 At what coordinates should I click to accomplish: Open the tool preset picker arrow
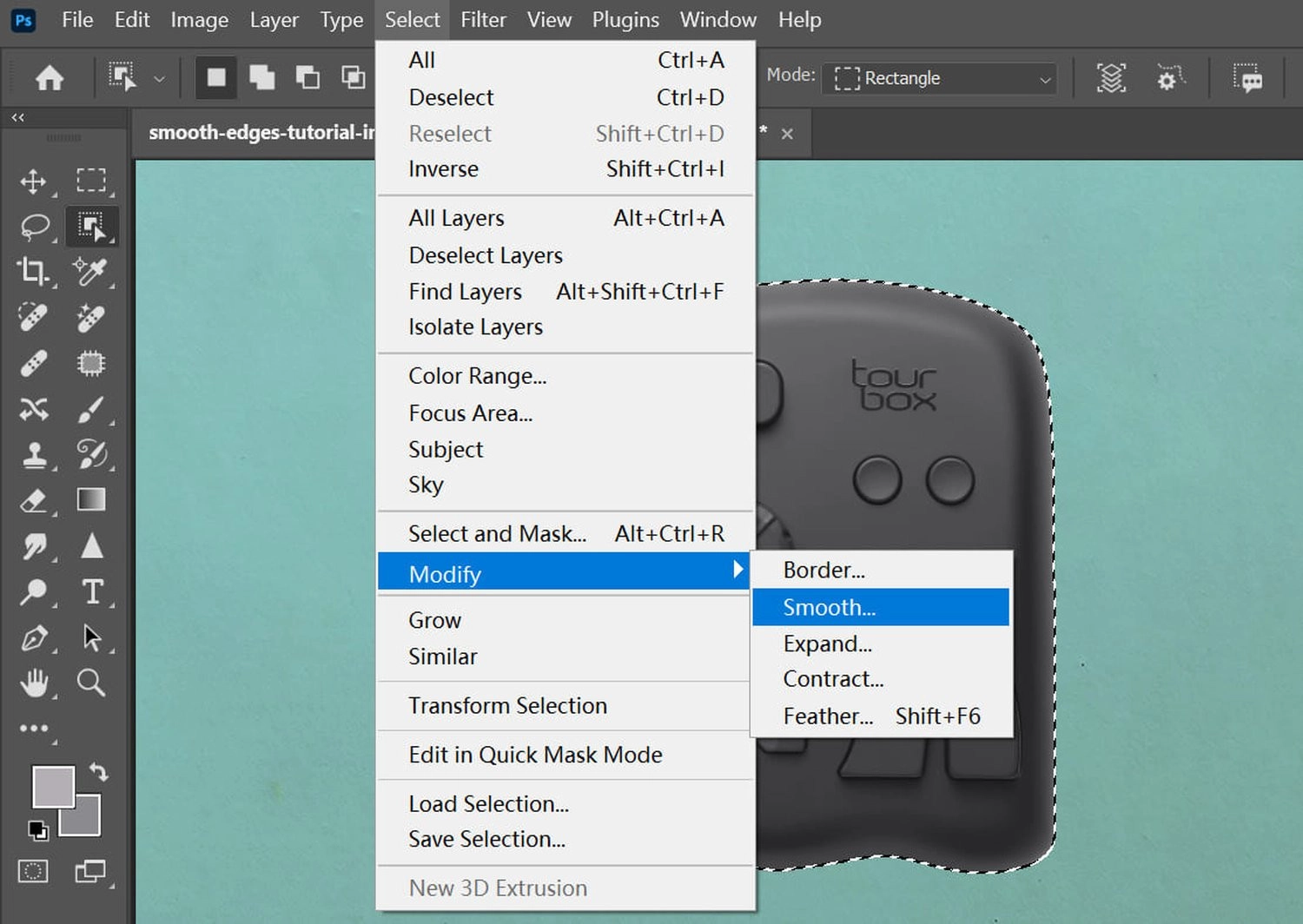pyautogui.click(x=159, y=79)
